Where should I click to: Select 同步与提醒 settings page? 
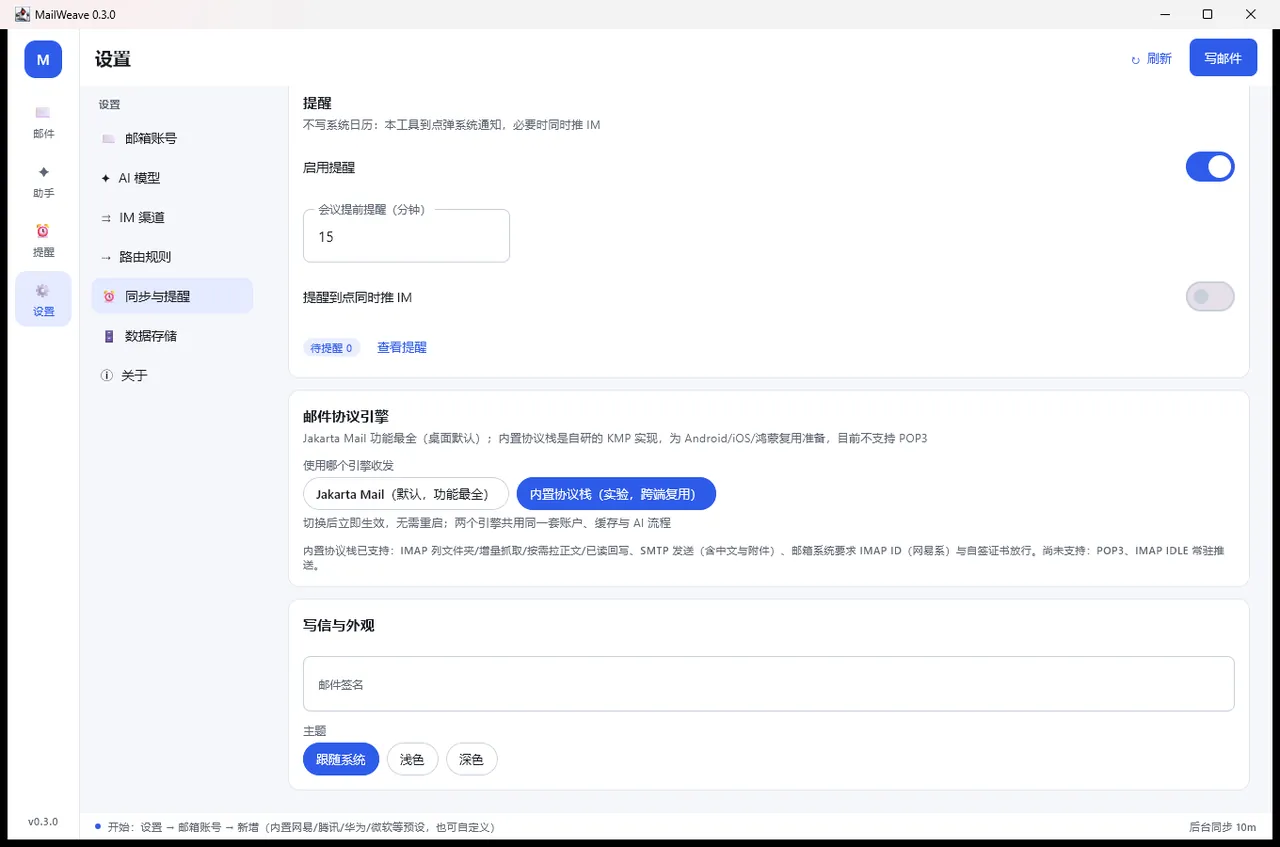(x=172, y=296)
